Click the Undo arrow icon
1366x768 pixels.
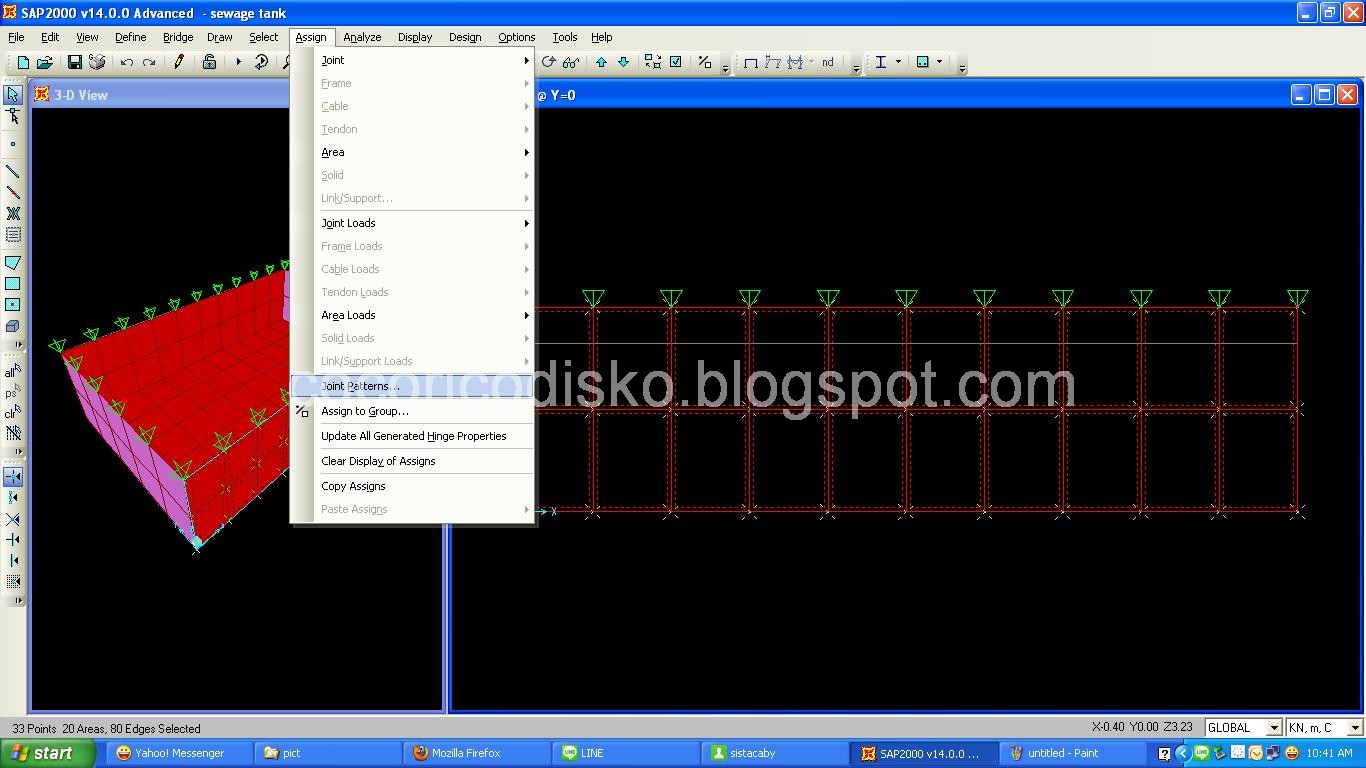[x=127, y=62]
